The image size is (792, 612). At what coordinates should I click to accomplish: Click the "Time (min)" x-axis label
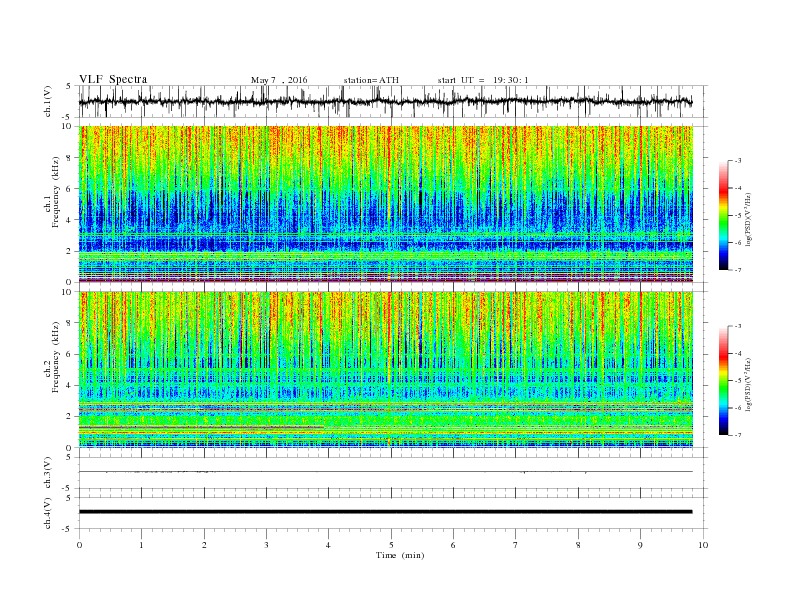pyautogui.click(x=400, y=555)
